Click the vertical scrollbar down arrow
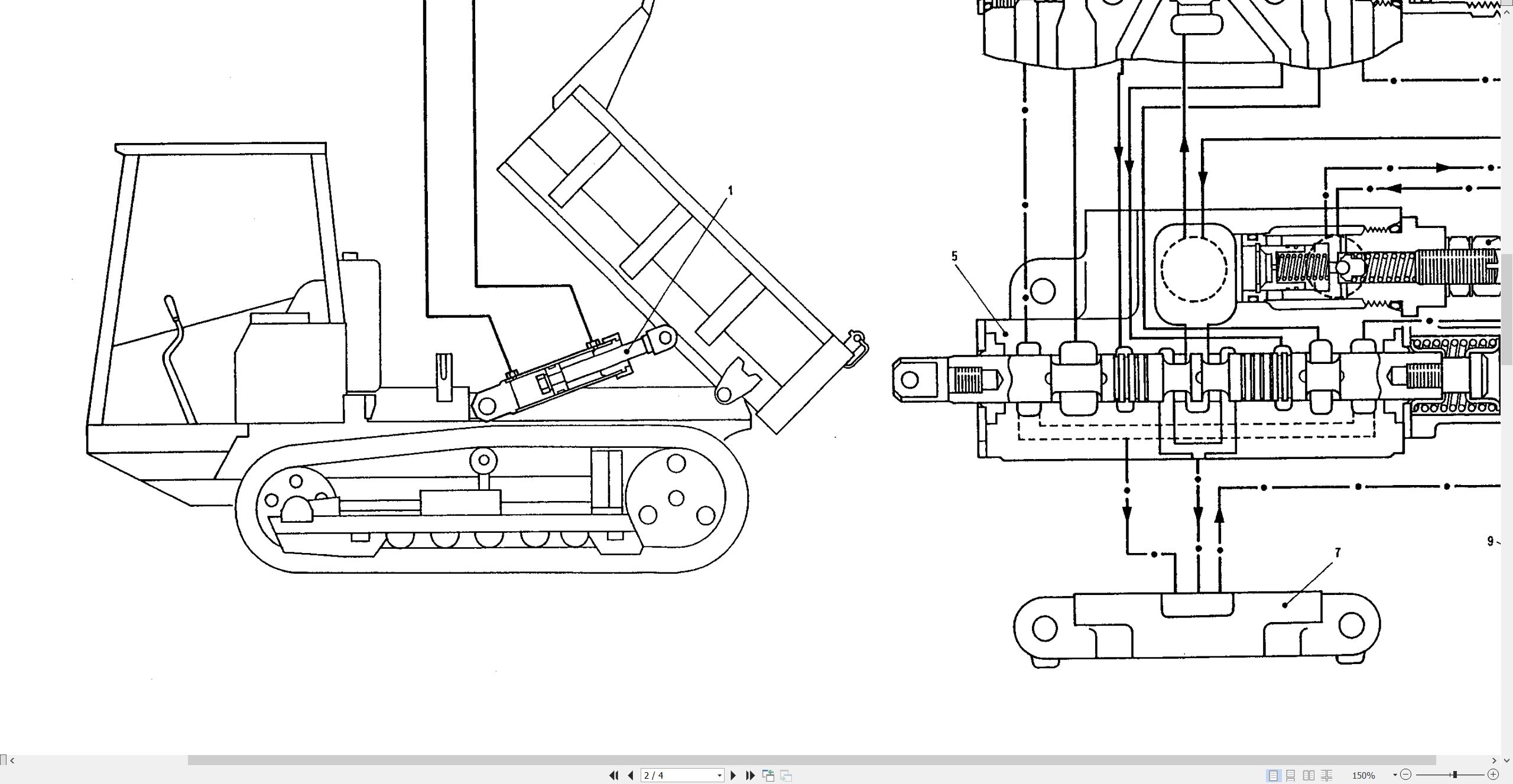 1506,760
